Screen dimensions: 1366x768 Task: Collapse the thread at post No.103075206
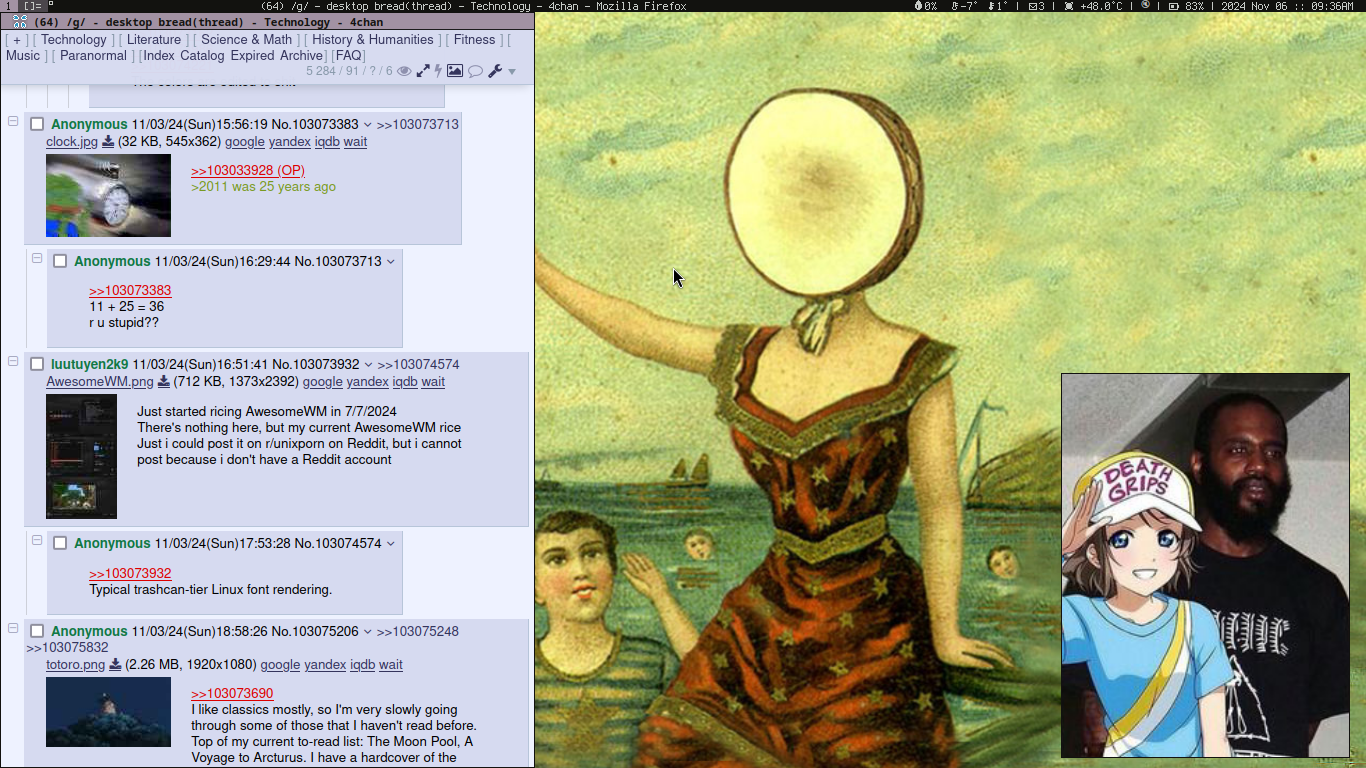[14, 628]
